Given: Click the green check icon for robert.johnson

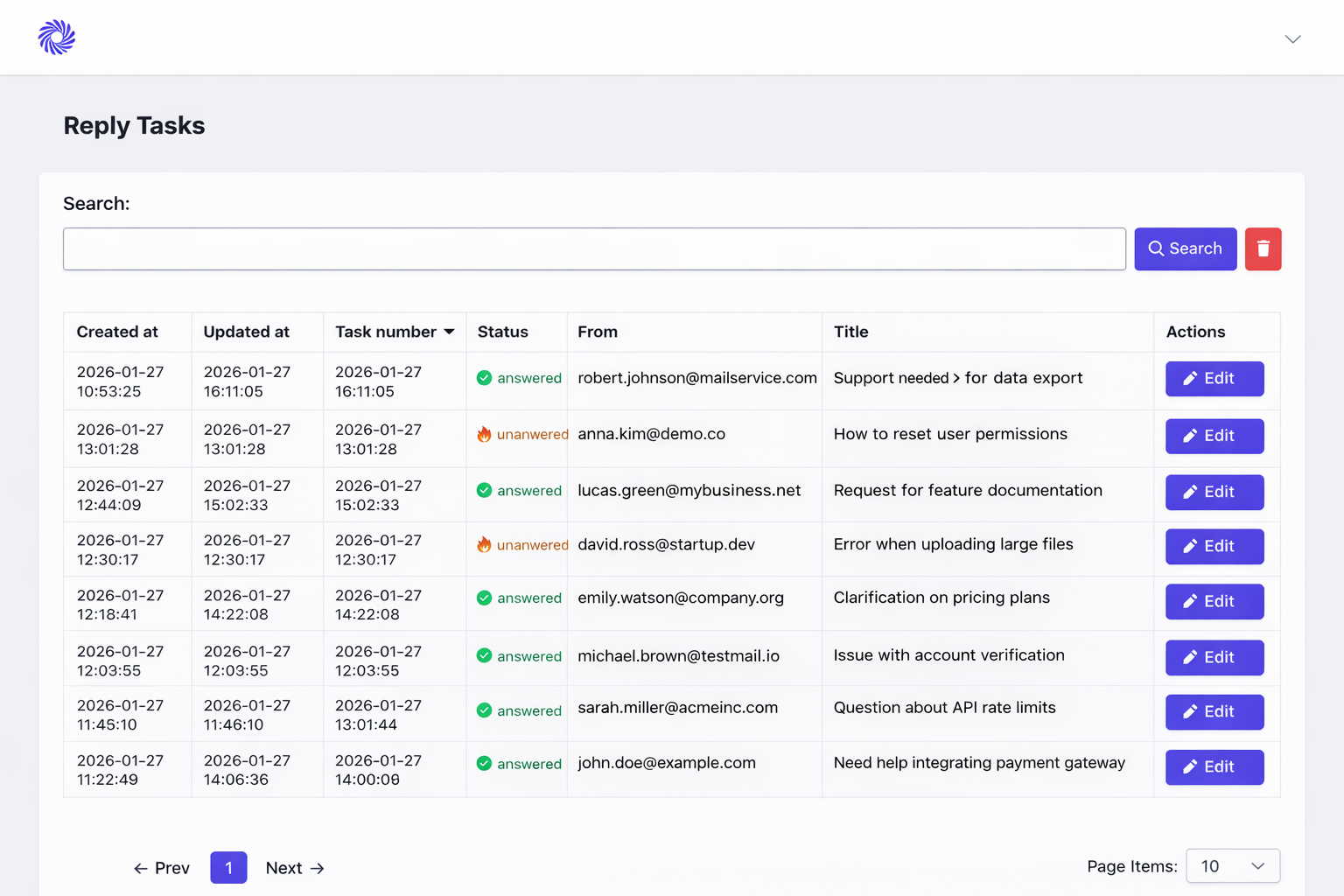Looking at the screenshot, I should pyautogui.click(x=484, y=378).
